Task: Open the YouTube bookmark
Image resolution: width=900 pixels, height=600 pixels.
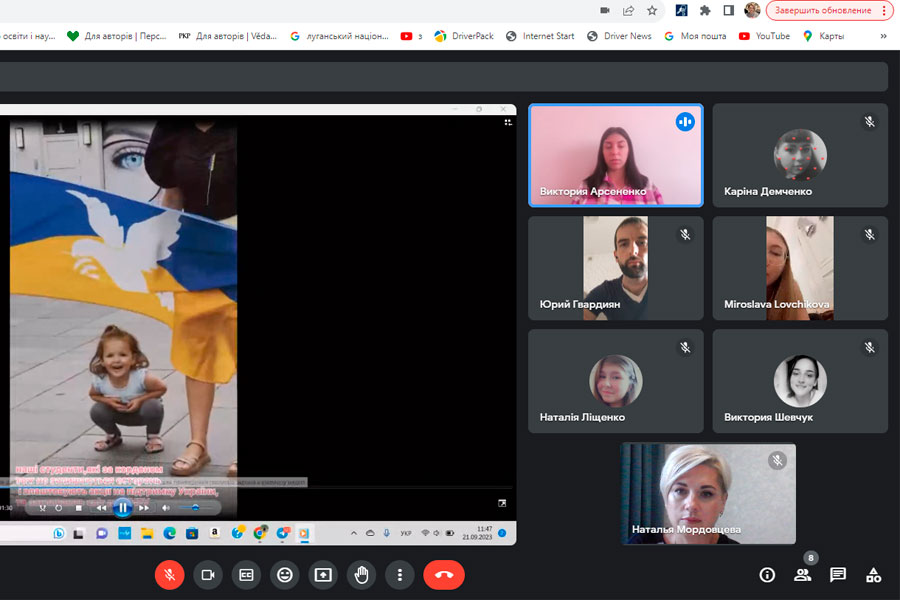Action: [764, 36]
